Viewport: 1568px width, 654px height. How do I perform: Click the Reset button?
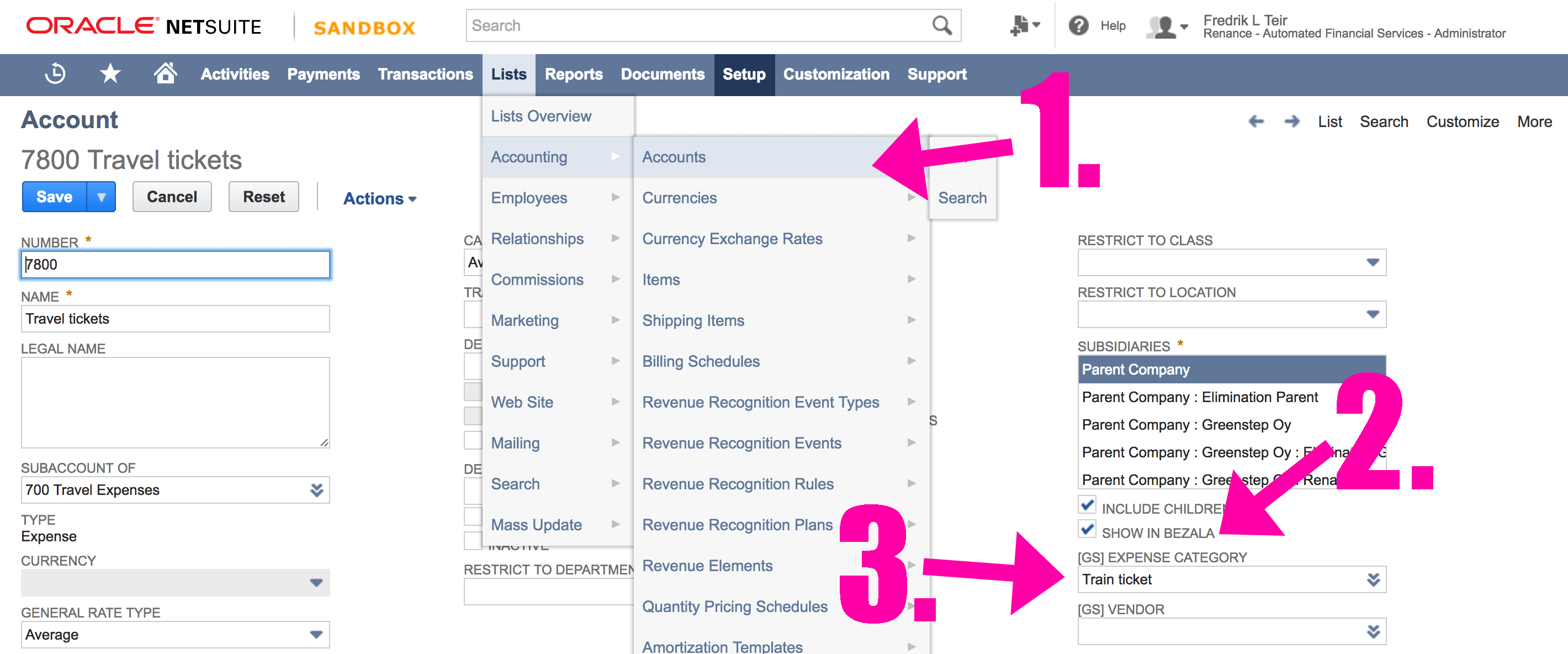pyautogui.click(x=263, y=197)
